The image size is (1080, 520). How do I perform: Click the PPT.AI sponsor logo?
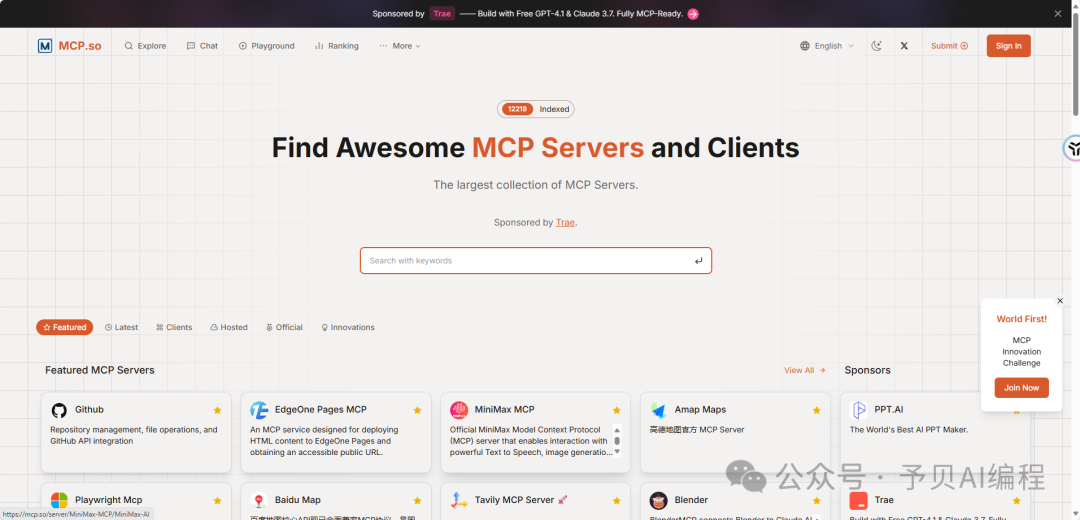859,410
